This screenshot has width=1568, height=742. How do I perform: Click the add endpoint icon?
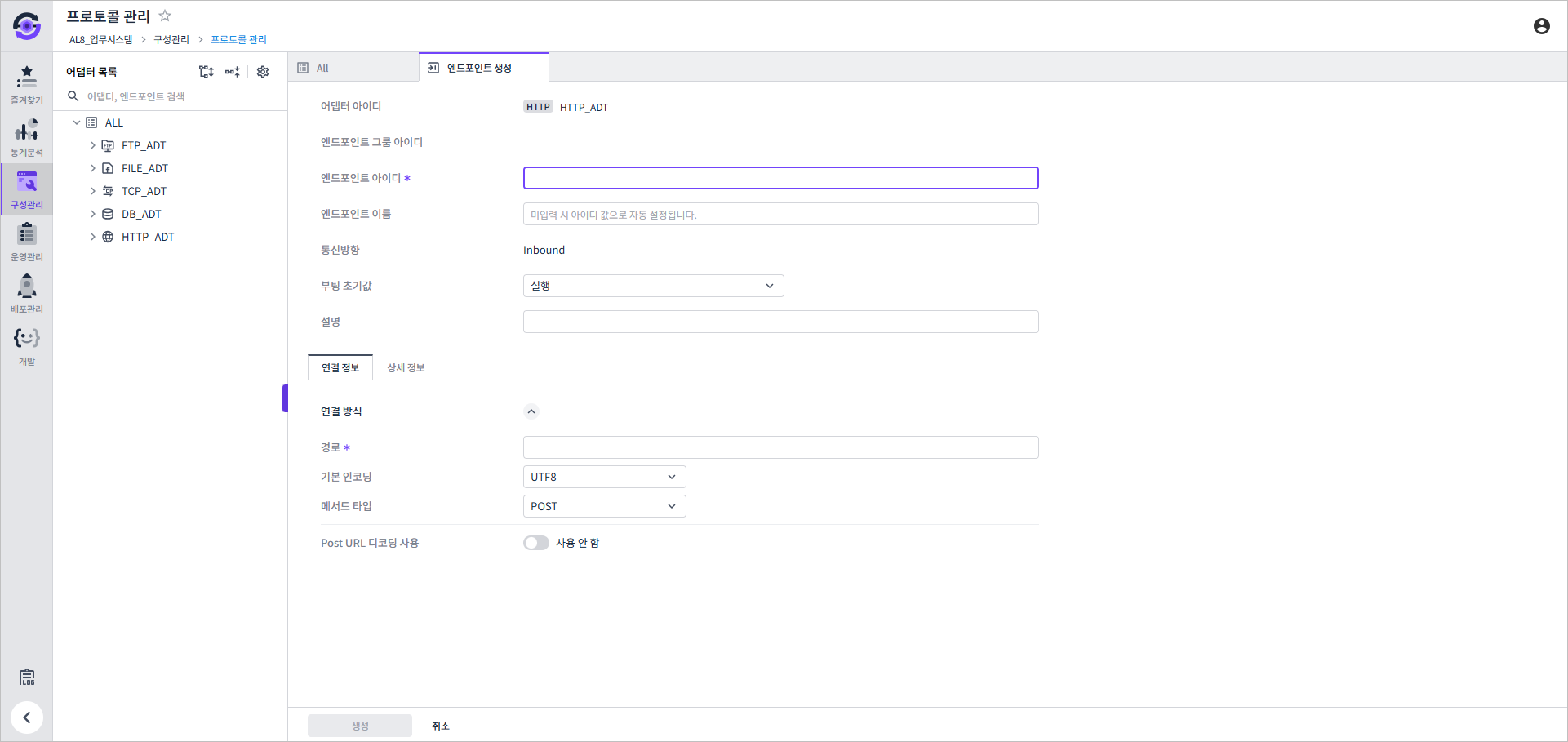tap(233, 72)
